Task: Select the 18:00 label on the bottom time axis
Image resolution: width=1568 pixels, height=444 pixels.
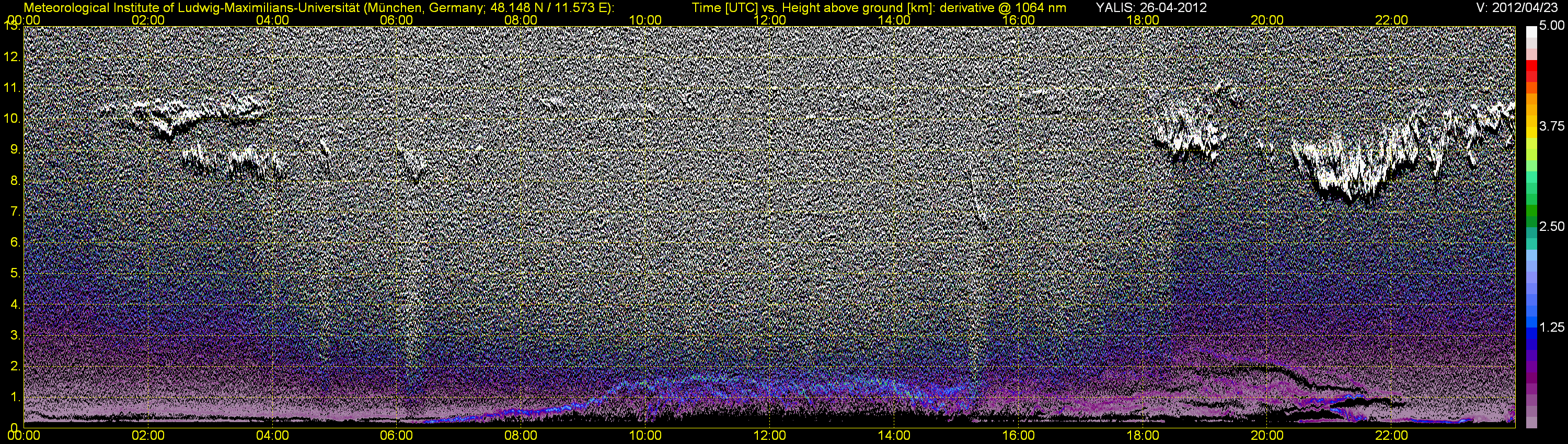Action: pos(1143,436)
